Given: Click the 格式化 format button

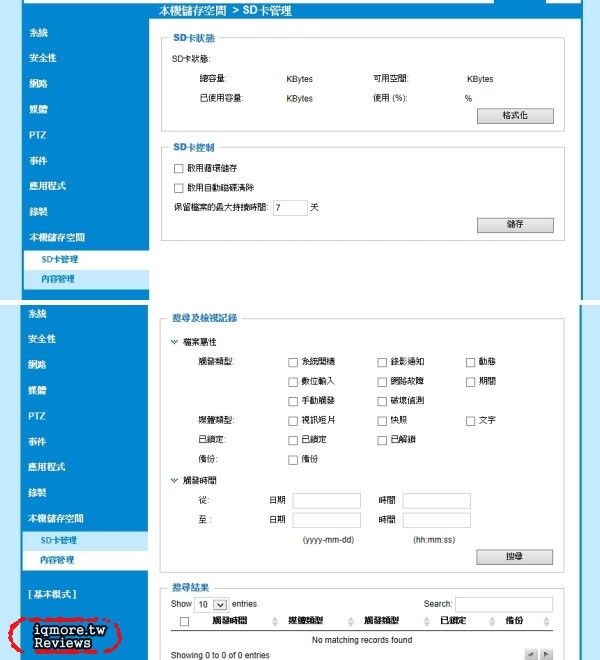Looking at the screenshot, I should click(515, 116).
